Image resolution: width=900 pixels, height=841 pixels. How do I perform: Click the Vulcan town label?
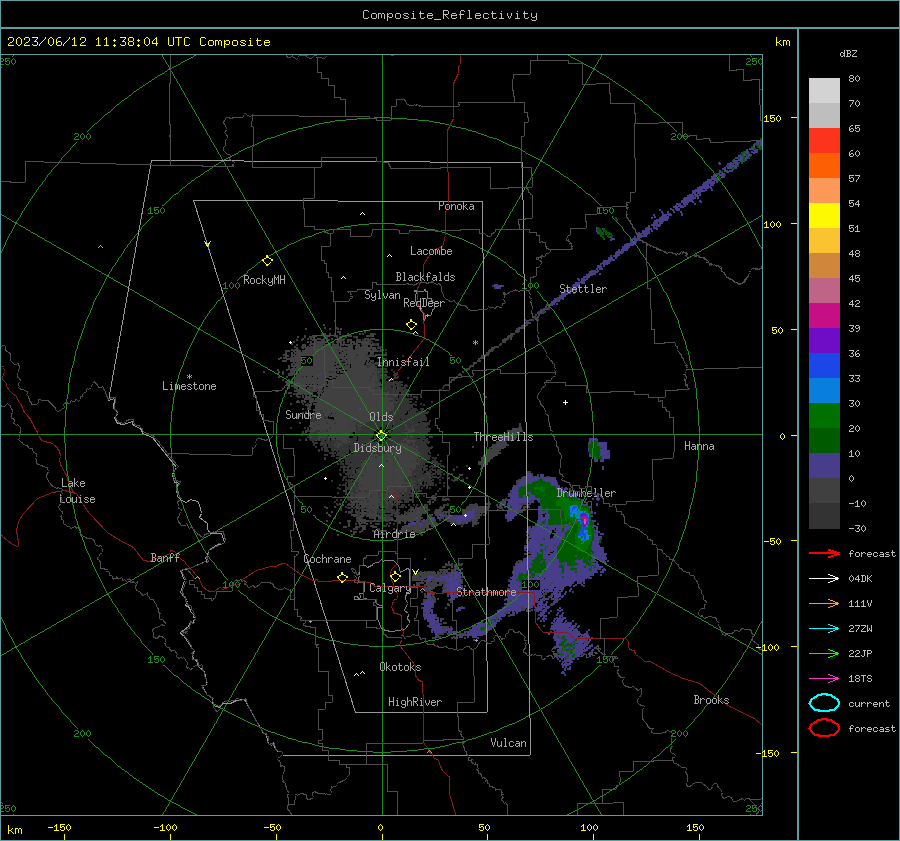pos(509,743)
